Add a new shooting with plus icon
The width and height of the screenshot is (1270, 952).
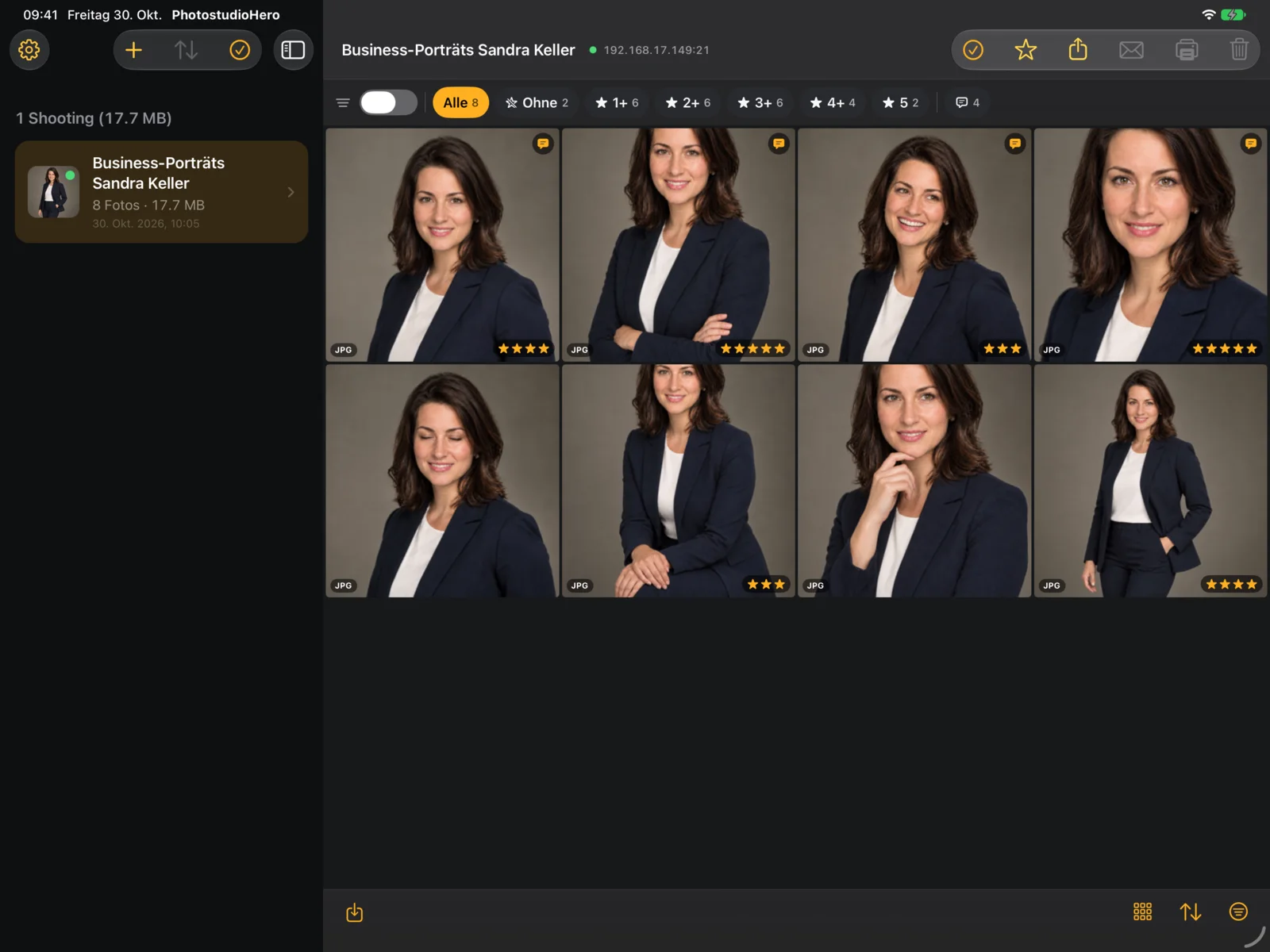click(133, 50)
